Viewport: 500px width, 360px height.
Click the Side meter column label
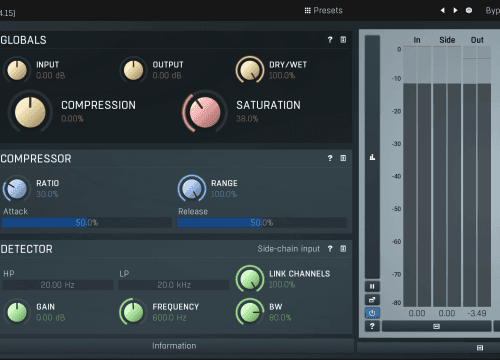pyautogui.click(x=447, y=40)
